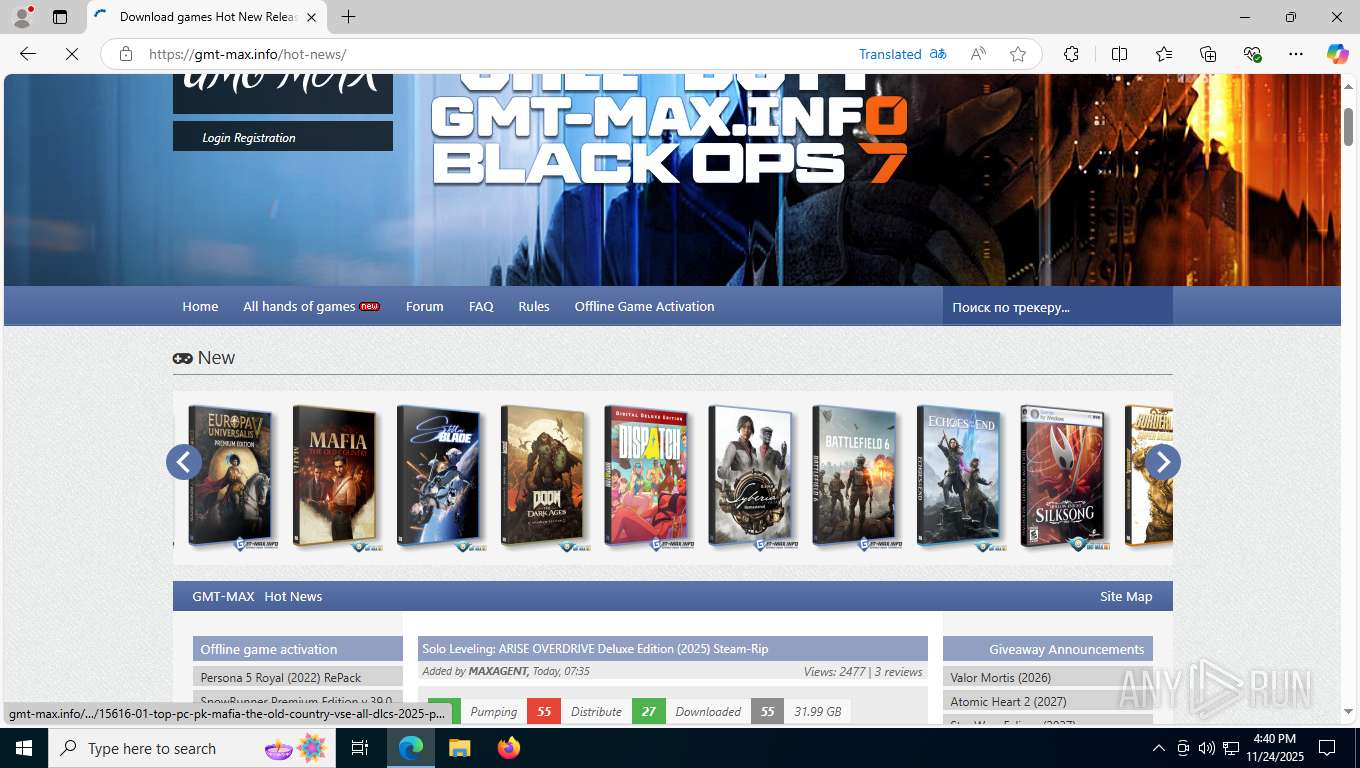Open File Explorer from taskbar
1360x768 pixels.
(459, 748)
